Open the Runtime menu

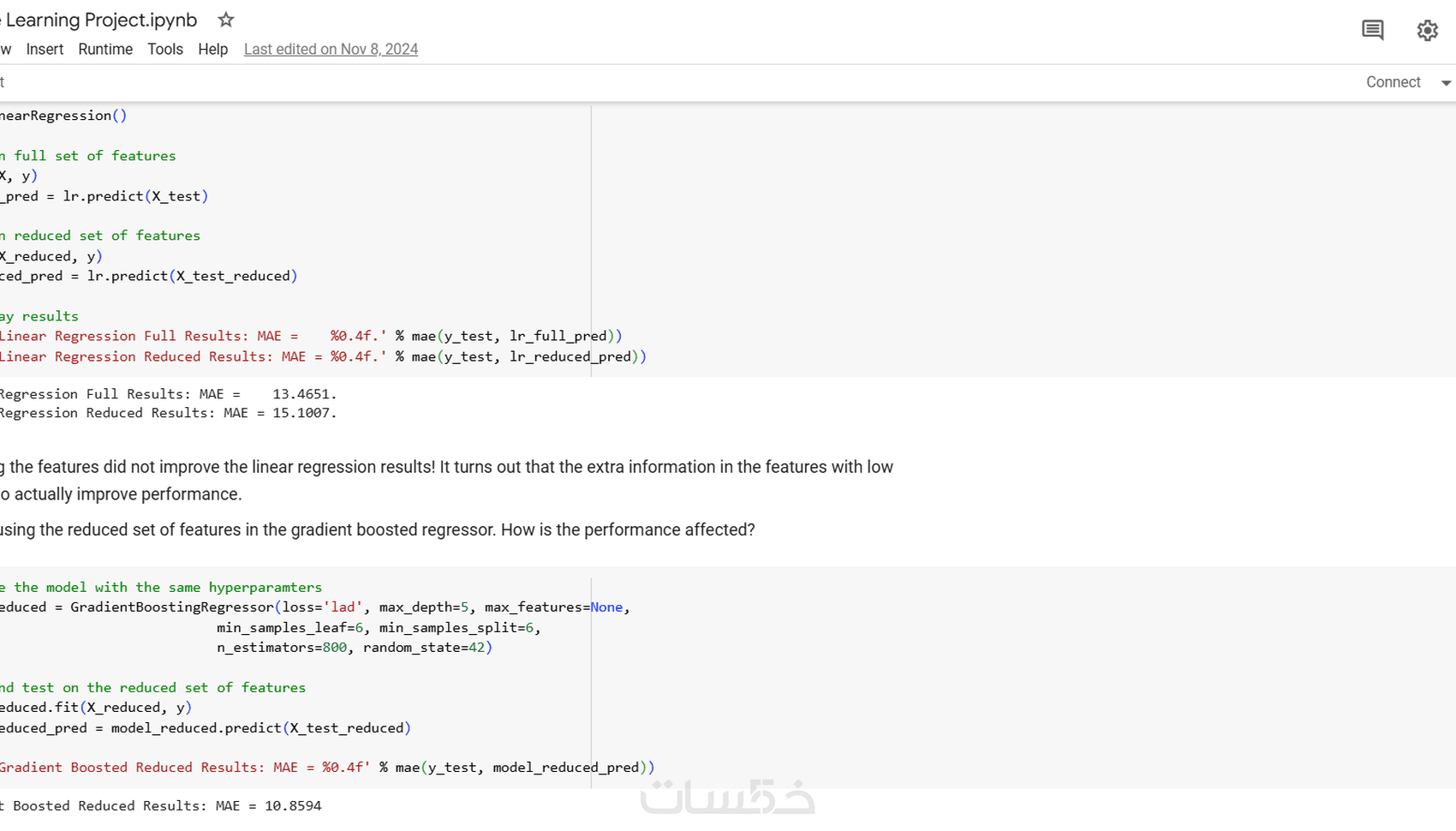(105, 50)
